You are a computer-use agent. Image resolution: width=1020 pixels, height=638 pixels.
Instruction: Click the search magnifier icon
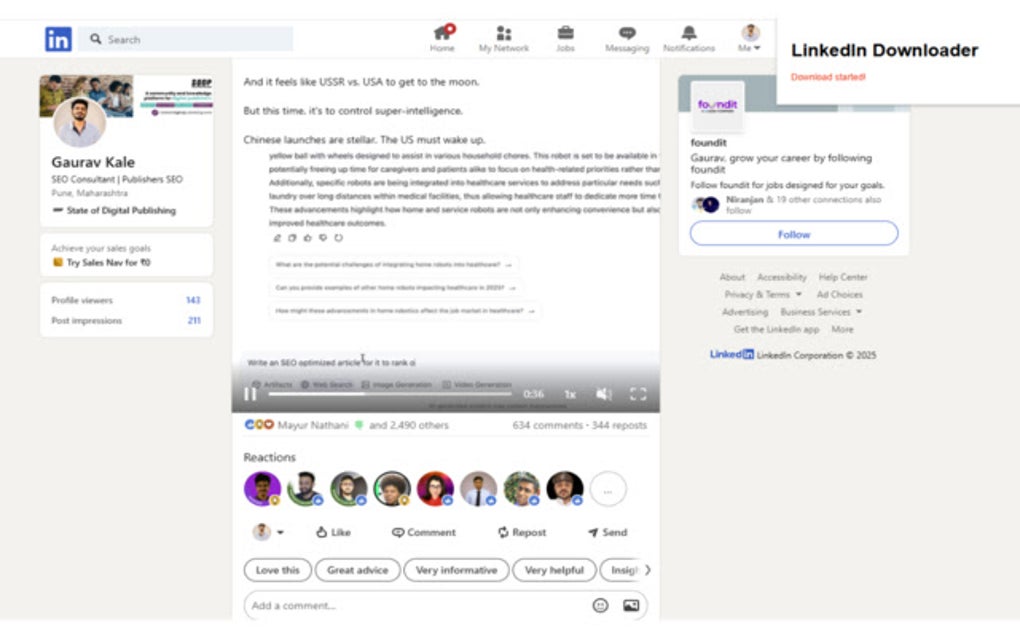[x=95, y=38]
